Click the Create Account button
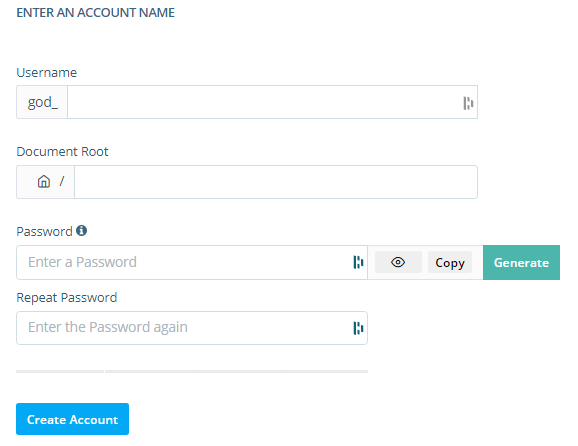578x446 pixels. coord(72,419)
